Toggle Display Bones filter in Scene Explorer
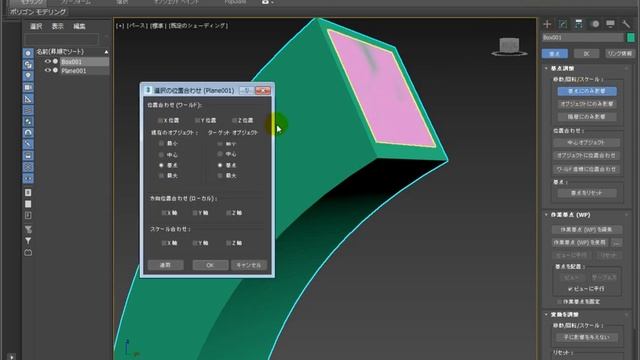 tap(28, 144)
